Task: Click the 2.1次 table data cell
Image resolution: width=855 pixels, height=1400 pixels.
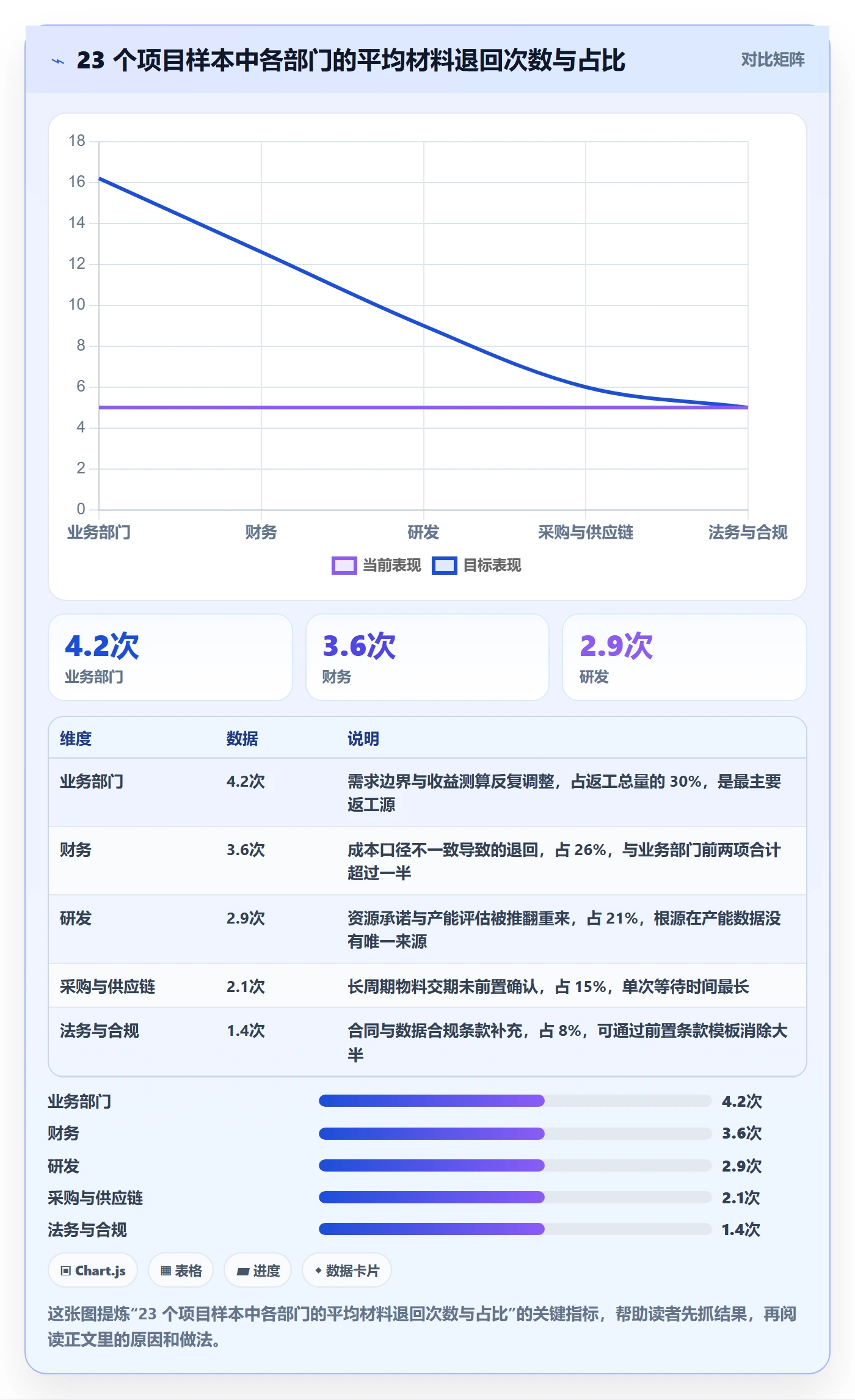Action: pos(246,986)
